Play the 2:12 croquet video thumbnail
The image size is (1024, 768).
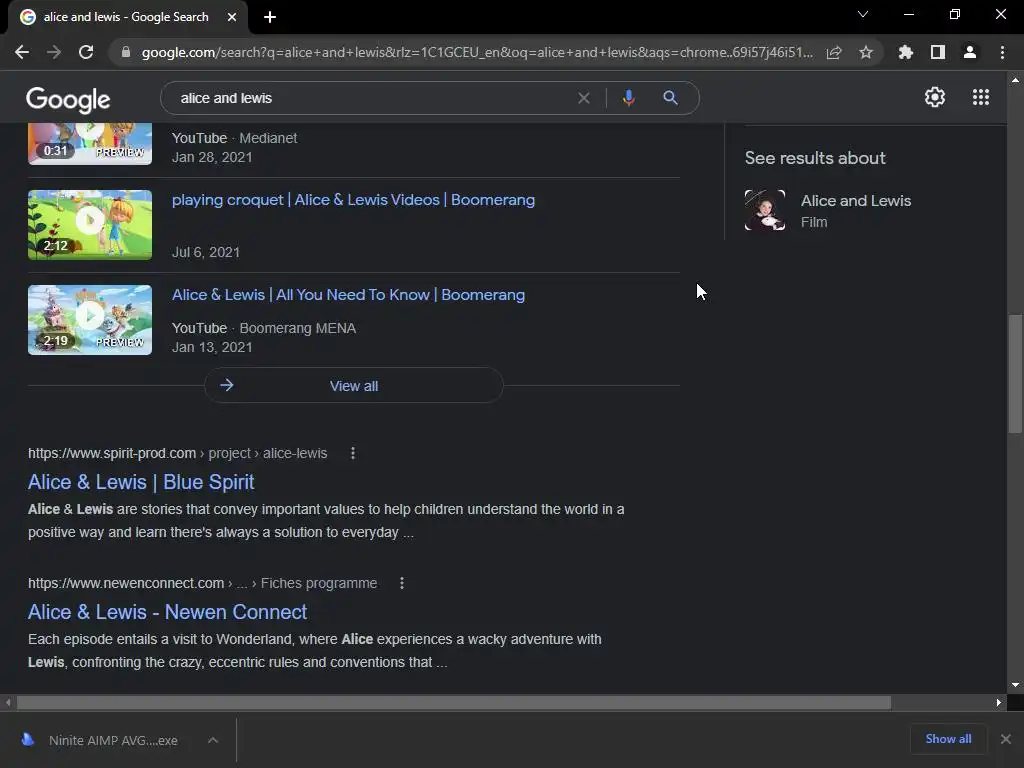pos(90,225)
